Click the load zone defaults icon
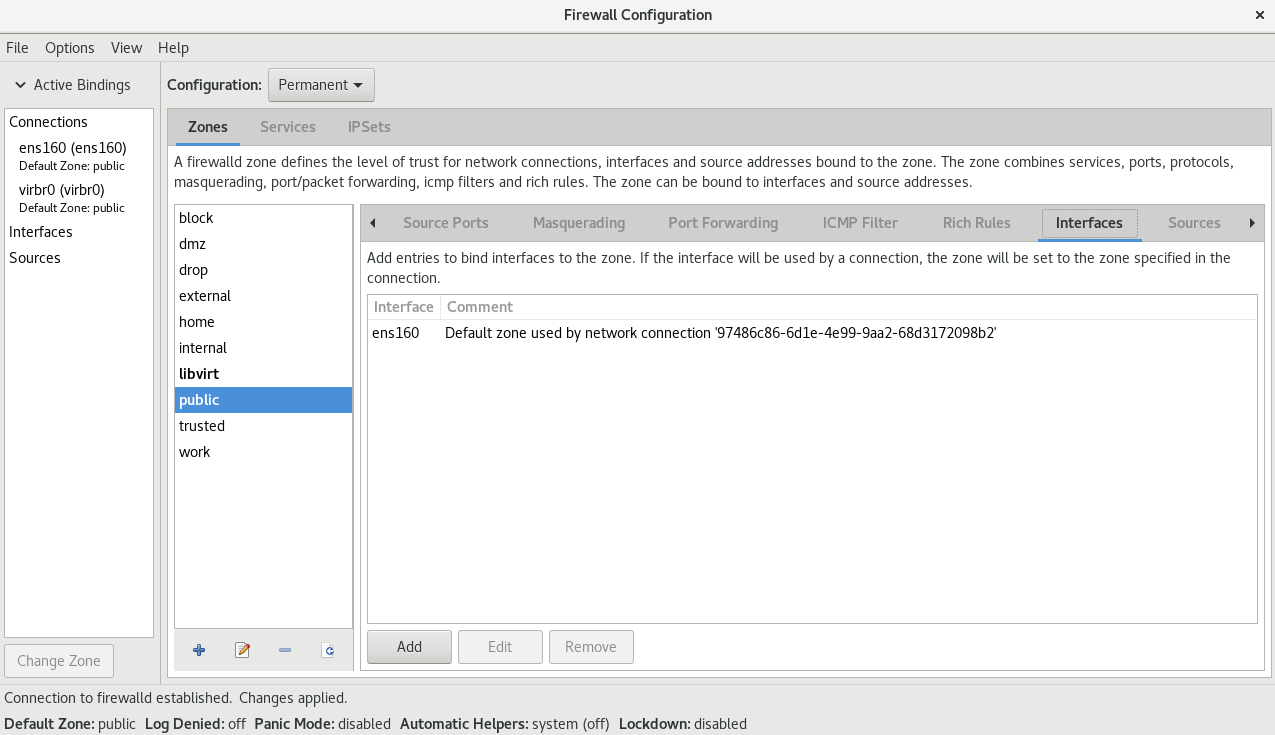The image size is (1275, 735). (x=328, y=650)
